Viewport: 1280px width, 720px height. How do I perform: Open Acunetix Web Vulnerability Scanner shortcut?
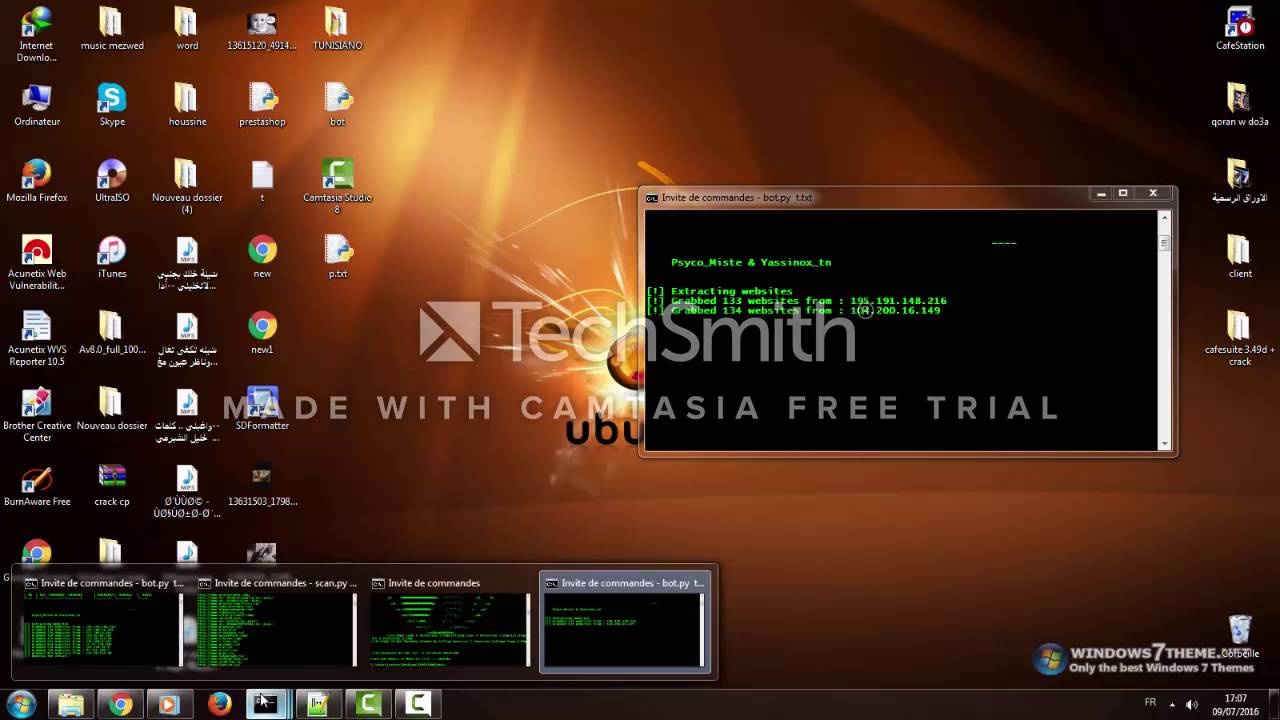pyautogui.click(x=37, y=262)
